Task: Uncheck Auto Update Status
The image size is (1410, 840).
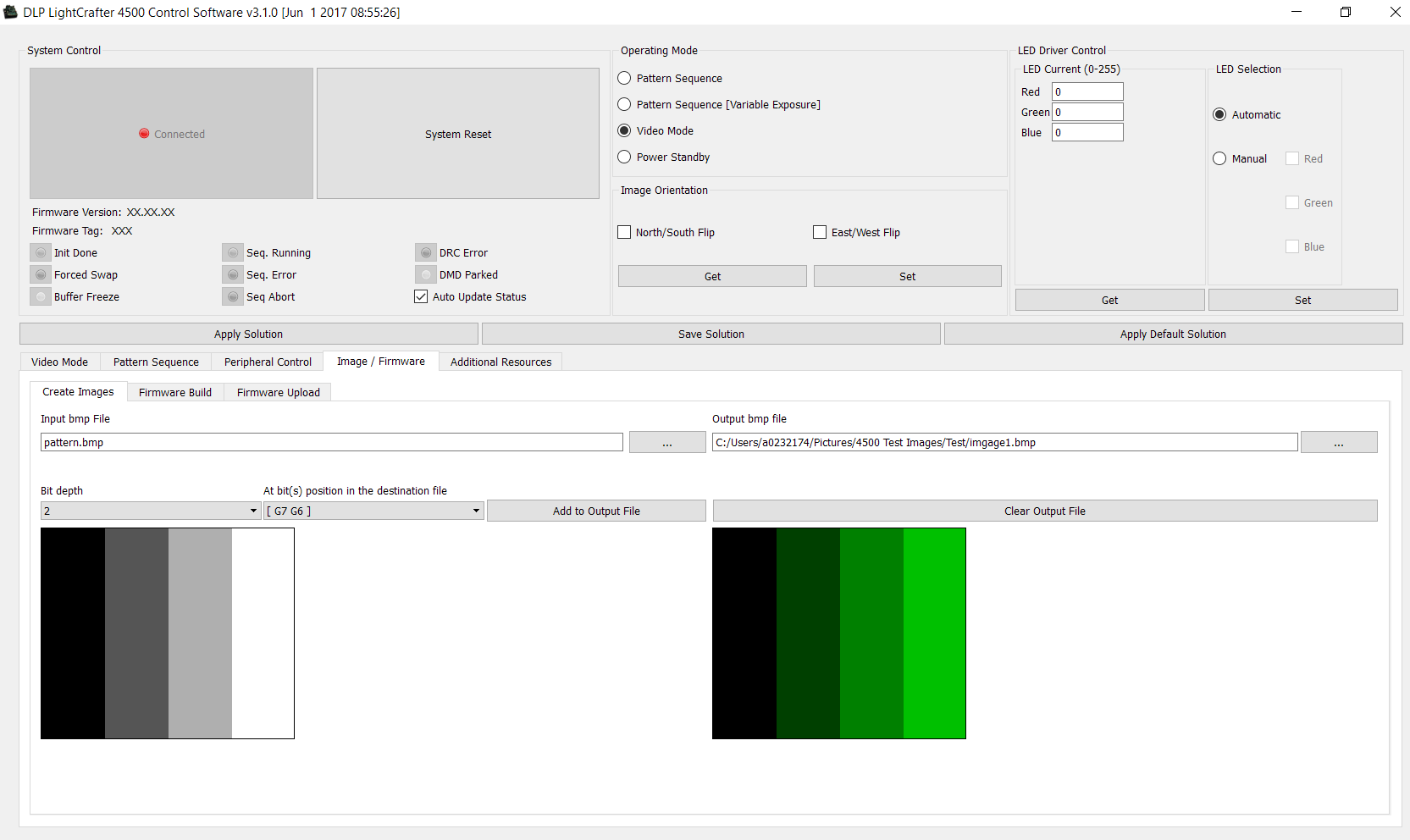Action: click(421, 296)
